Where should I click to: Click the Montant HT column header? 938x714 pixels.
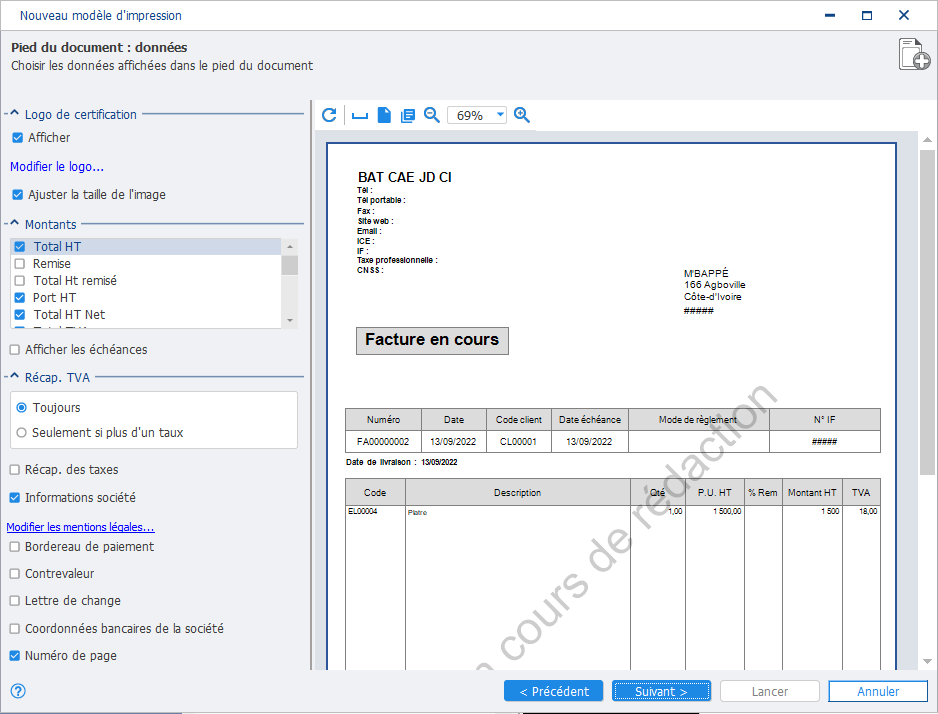(x=812, y=493)
